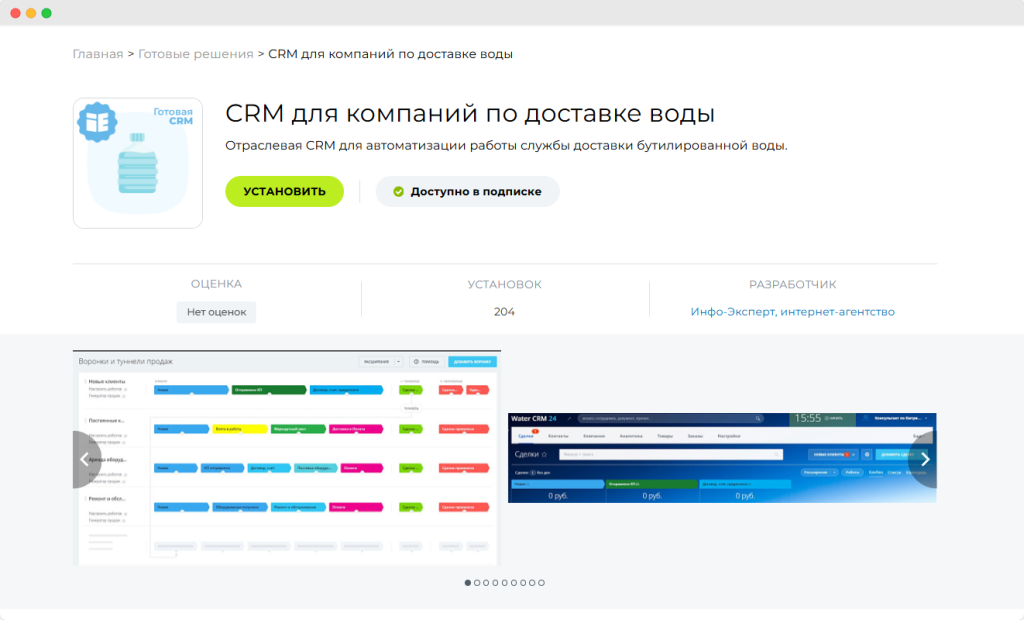Click the red window close button
The image size is (1024, 620).
pos(15,13)
